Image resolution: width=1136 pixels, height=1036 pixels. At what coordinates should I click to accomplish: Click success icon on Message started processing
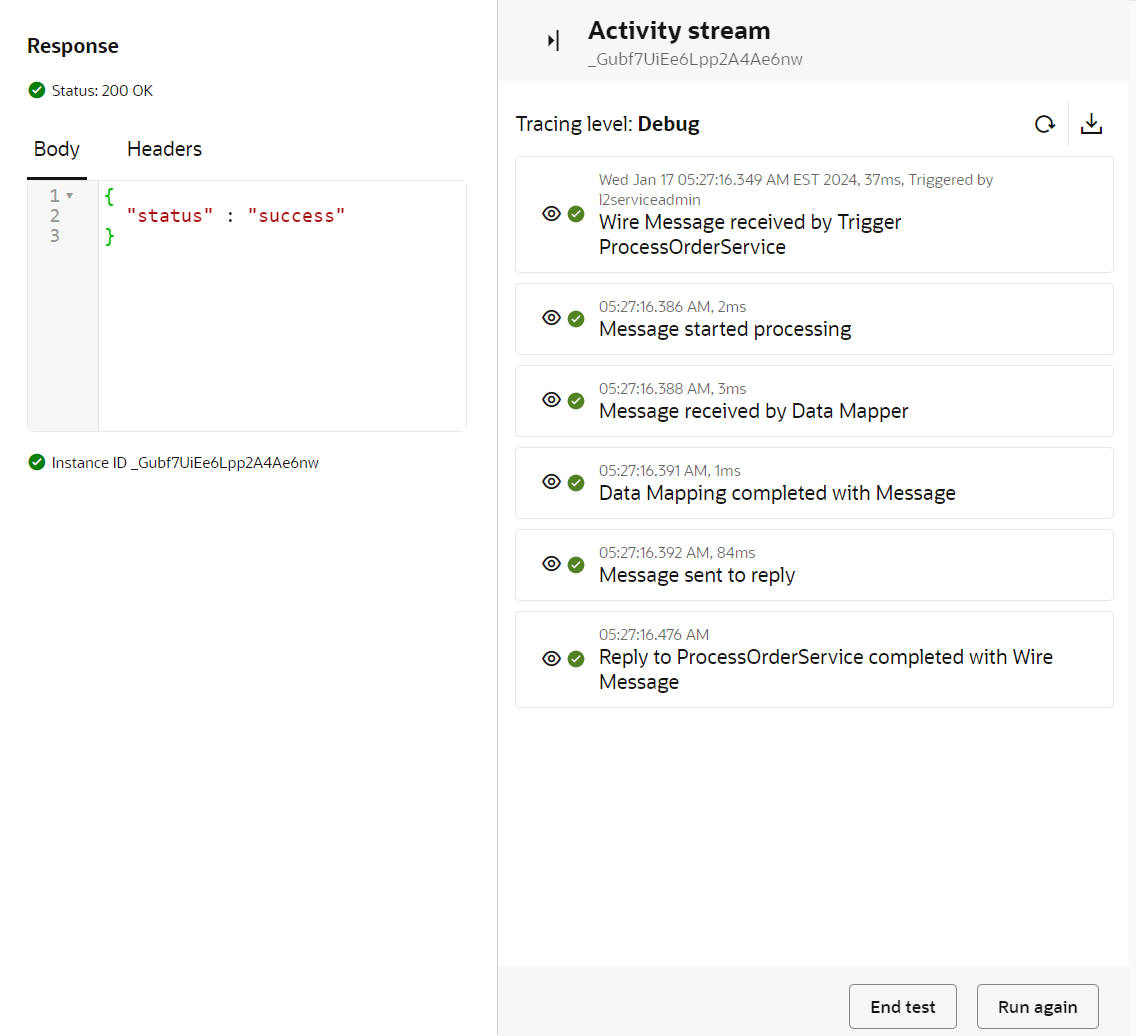click(576, 319)
